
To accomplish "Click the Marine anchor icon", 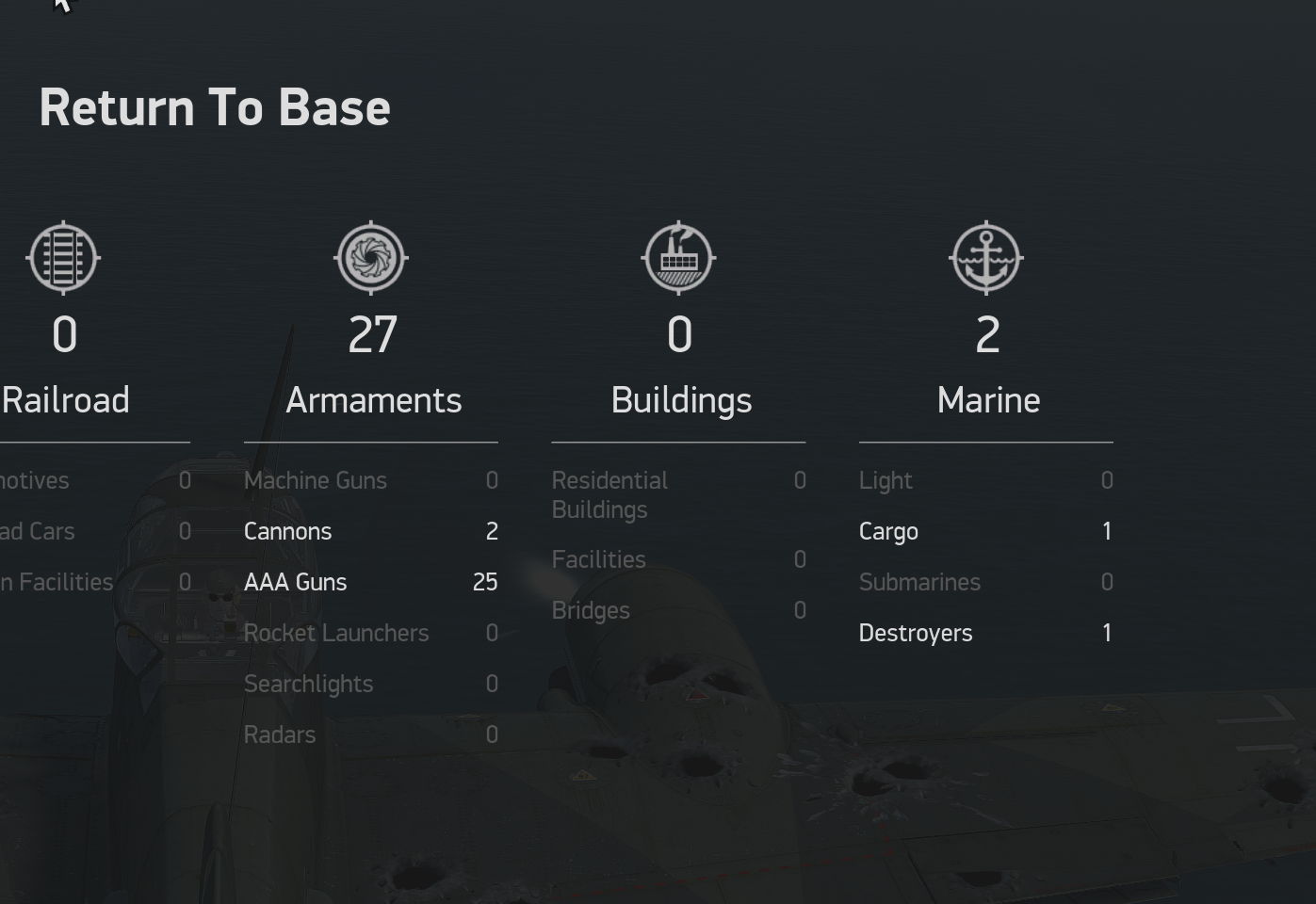I will tap(986, 258).
